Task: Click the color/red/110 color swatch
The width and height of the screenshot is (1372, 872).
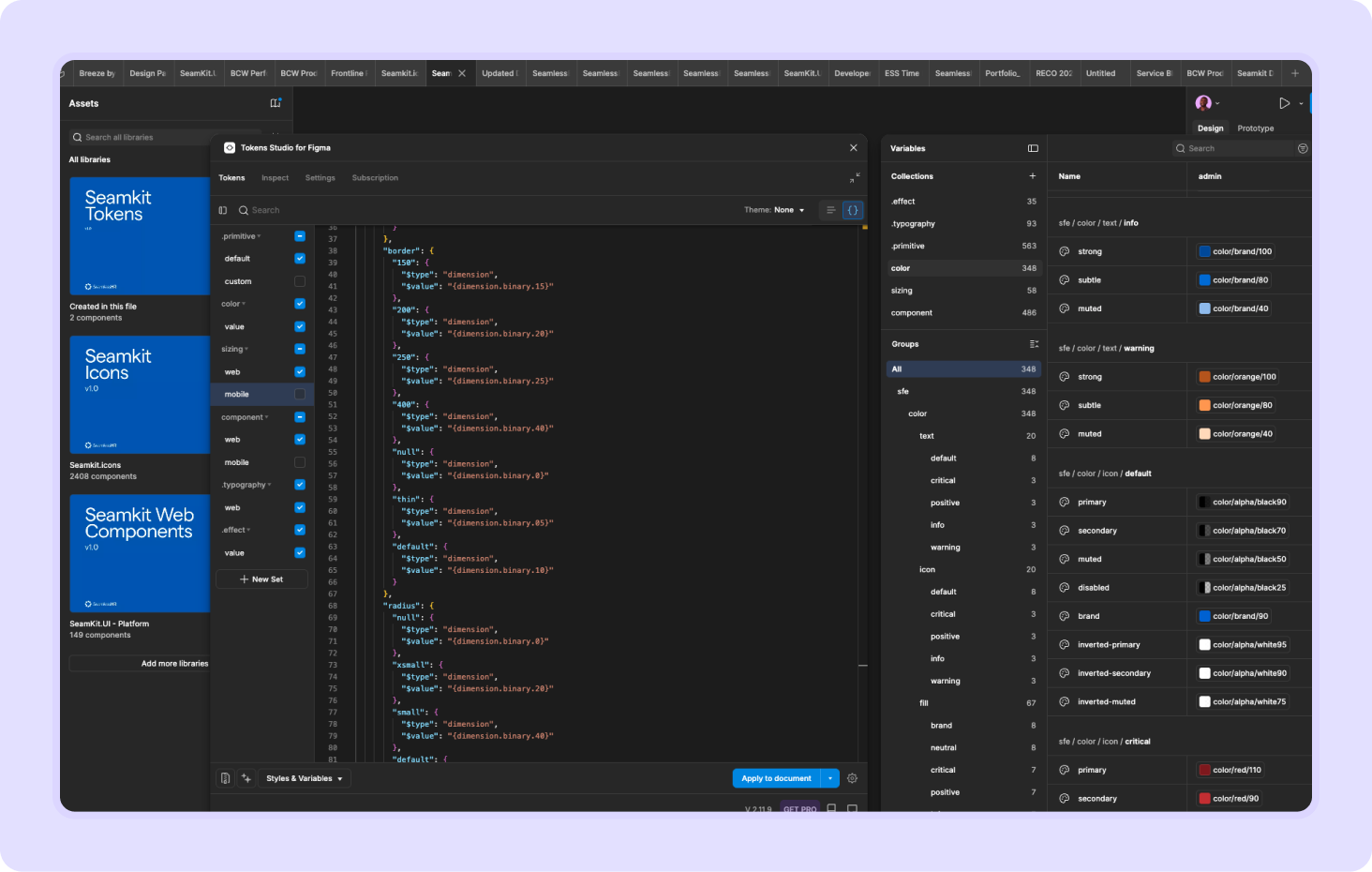Action: tap(1205, 770)
